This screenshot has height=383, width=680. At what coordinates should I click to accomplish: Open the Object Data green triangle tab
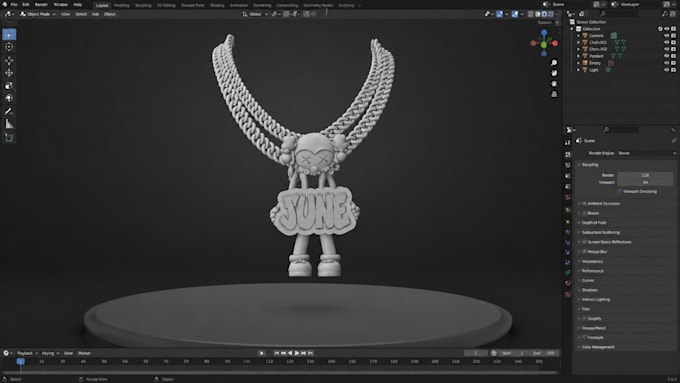pos(568,273)
